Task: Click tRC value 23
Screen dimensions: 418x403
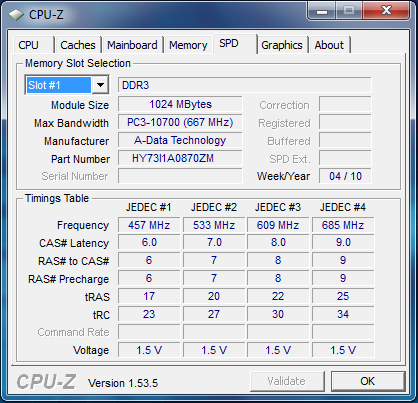Action: coord(149,314)
